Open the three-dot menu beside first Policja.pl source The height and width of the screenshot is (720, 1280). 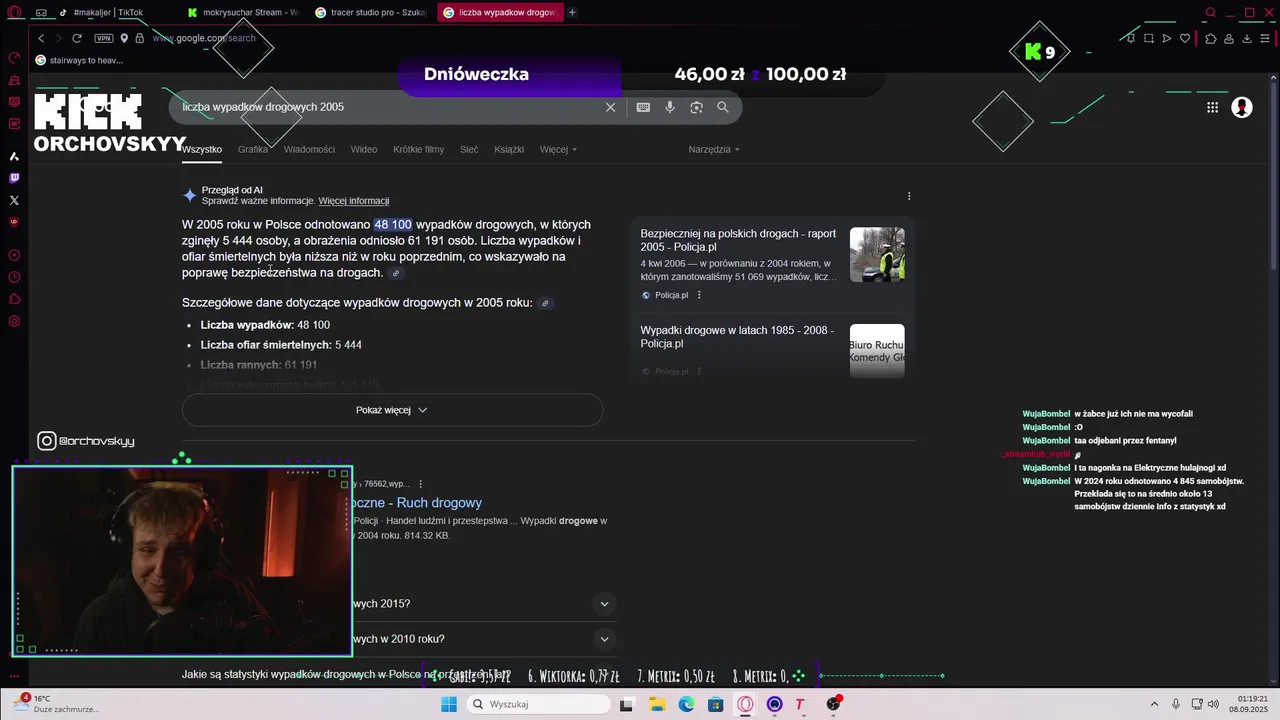point(699,295)
